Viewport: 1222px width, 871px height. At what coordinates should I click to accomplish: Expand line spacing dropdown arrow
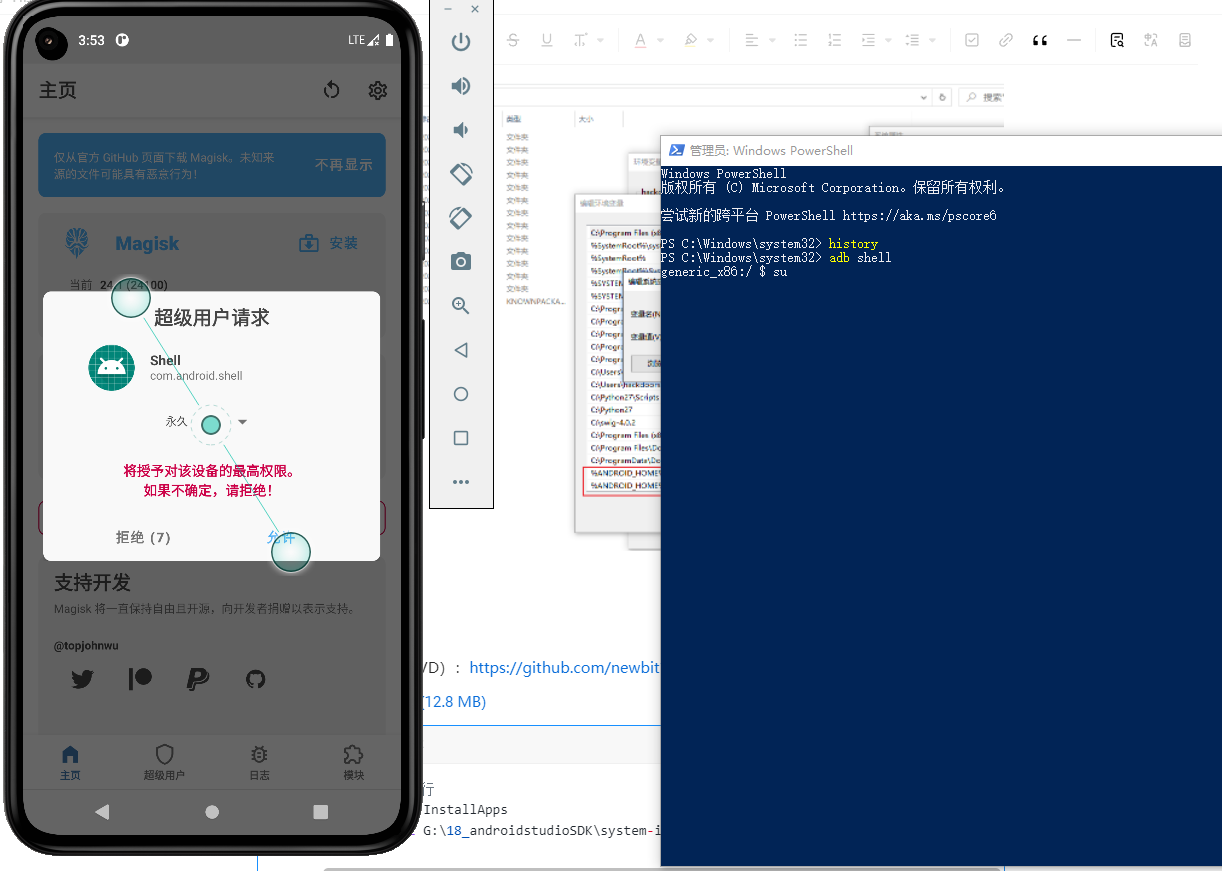pos(932,41)
